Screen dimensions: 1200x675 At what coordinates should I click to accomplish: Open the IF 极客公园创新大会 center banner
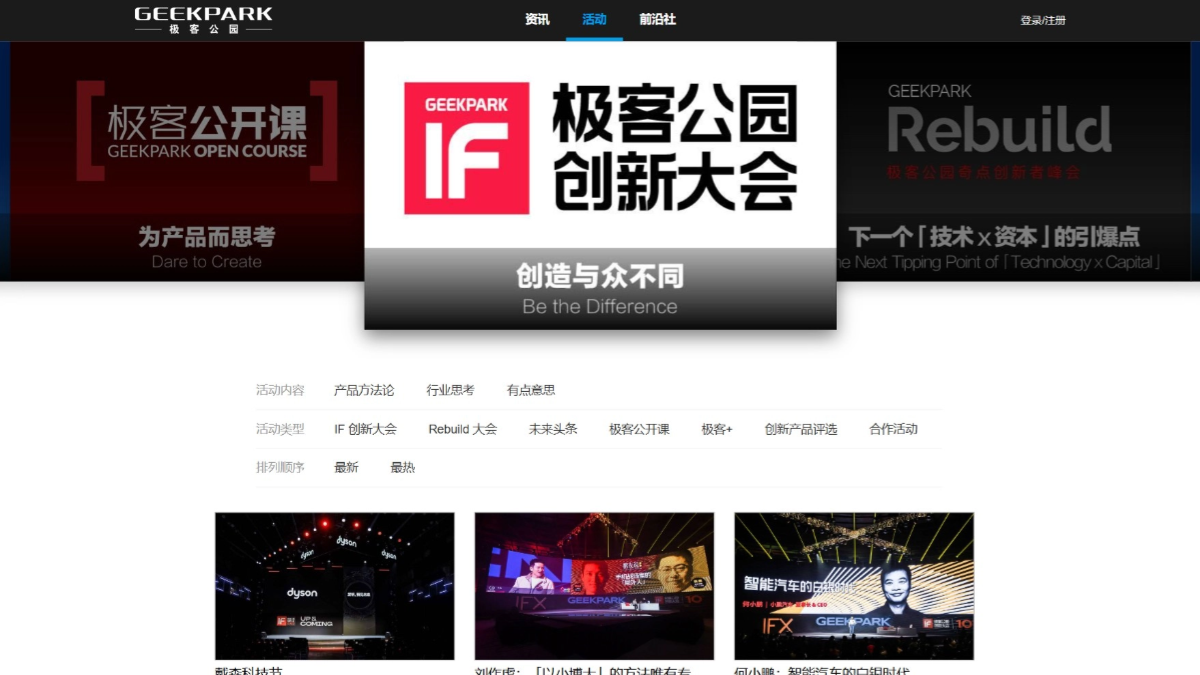600,185
